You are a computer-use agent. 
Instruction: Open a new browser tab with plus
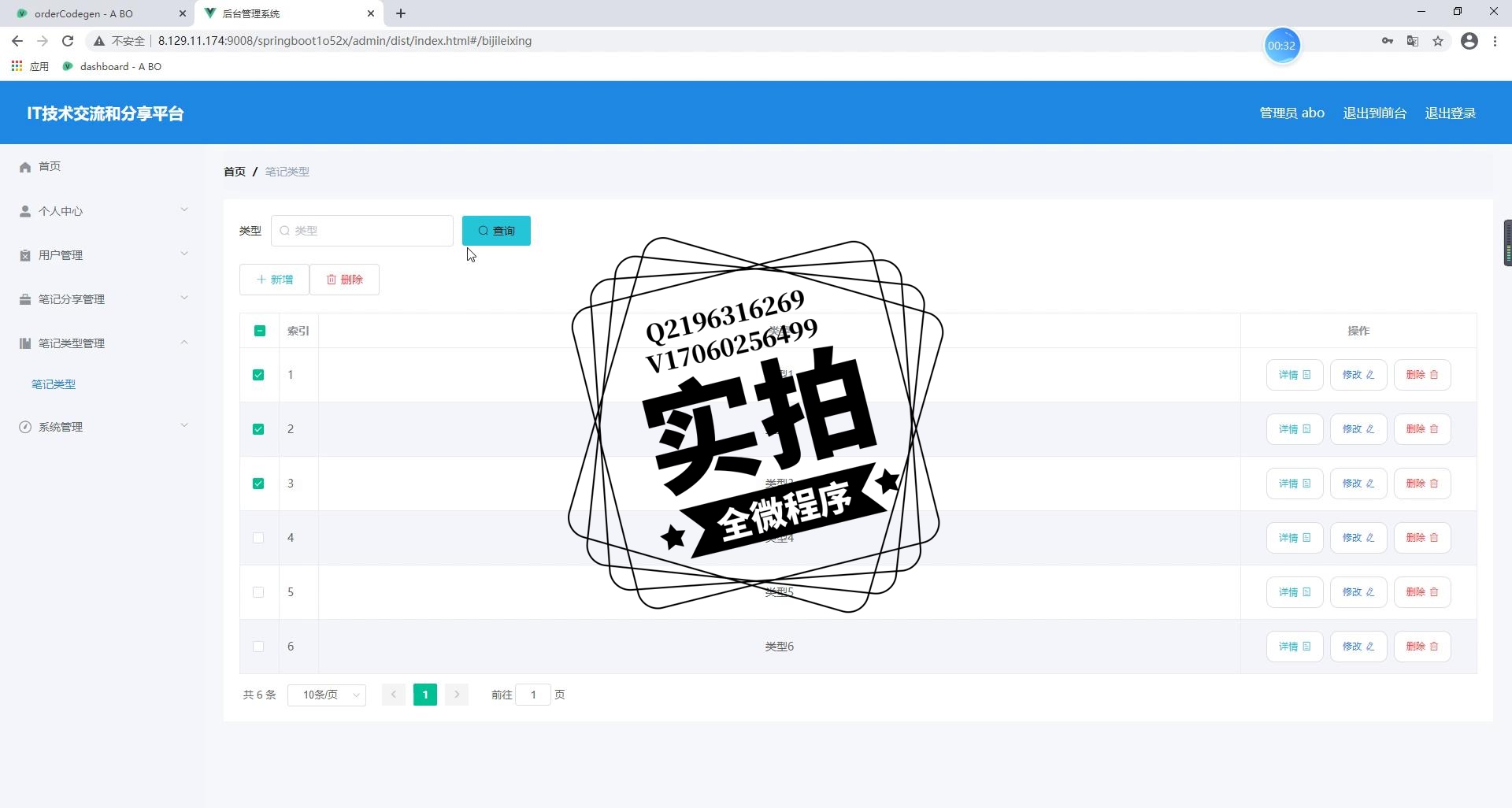click(401, 13)
